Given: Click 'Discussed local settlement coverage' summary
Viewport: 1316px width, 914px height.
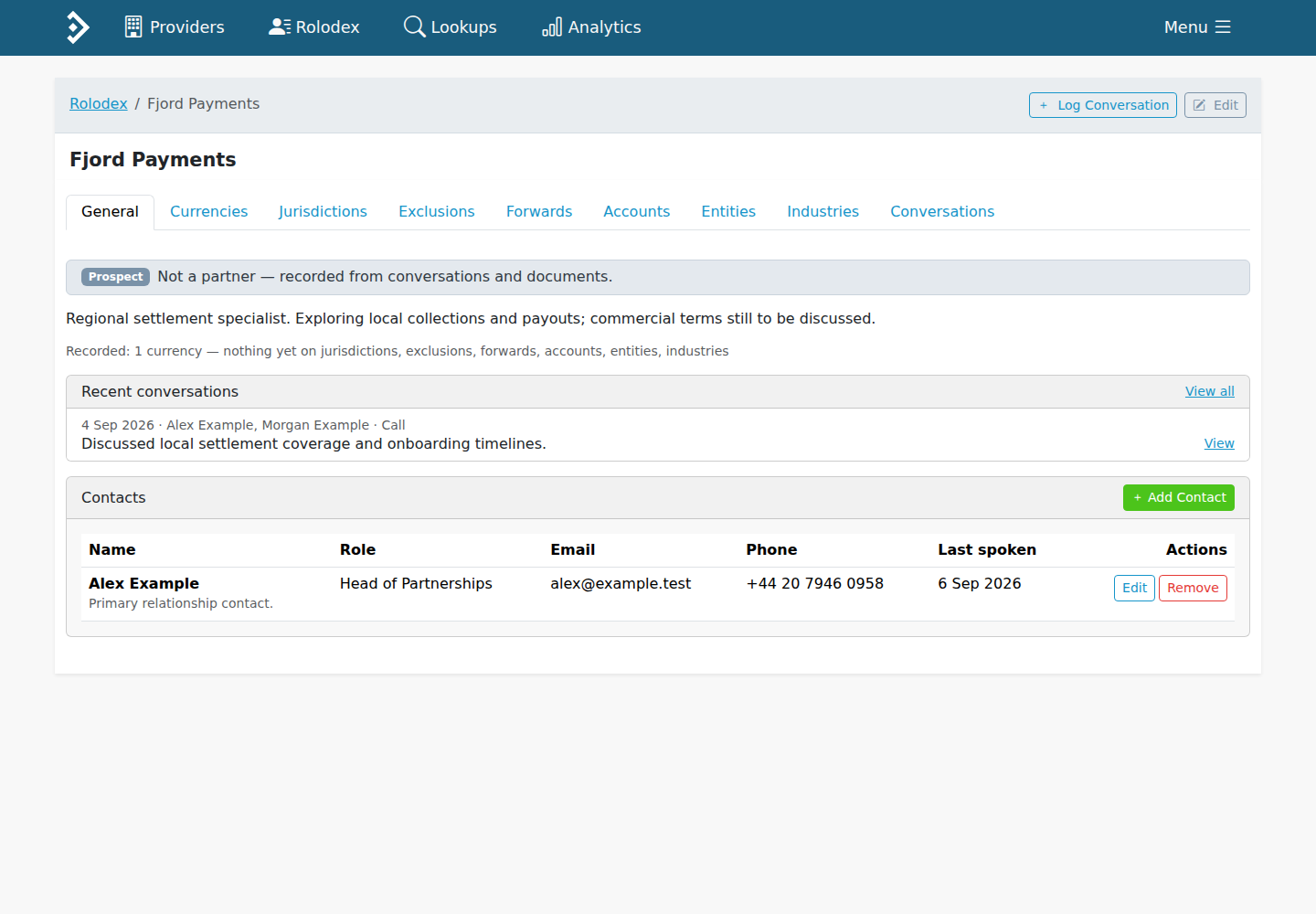Looking at the screenshot, I should pyautogui.click(x=313, y=443).
